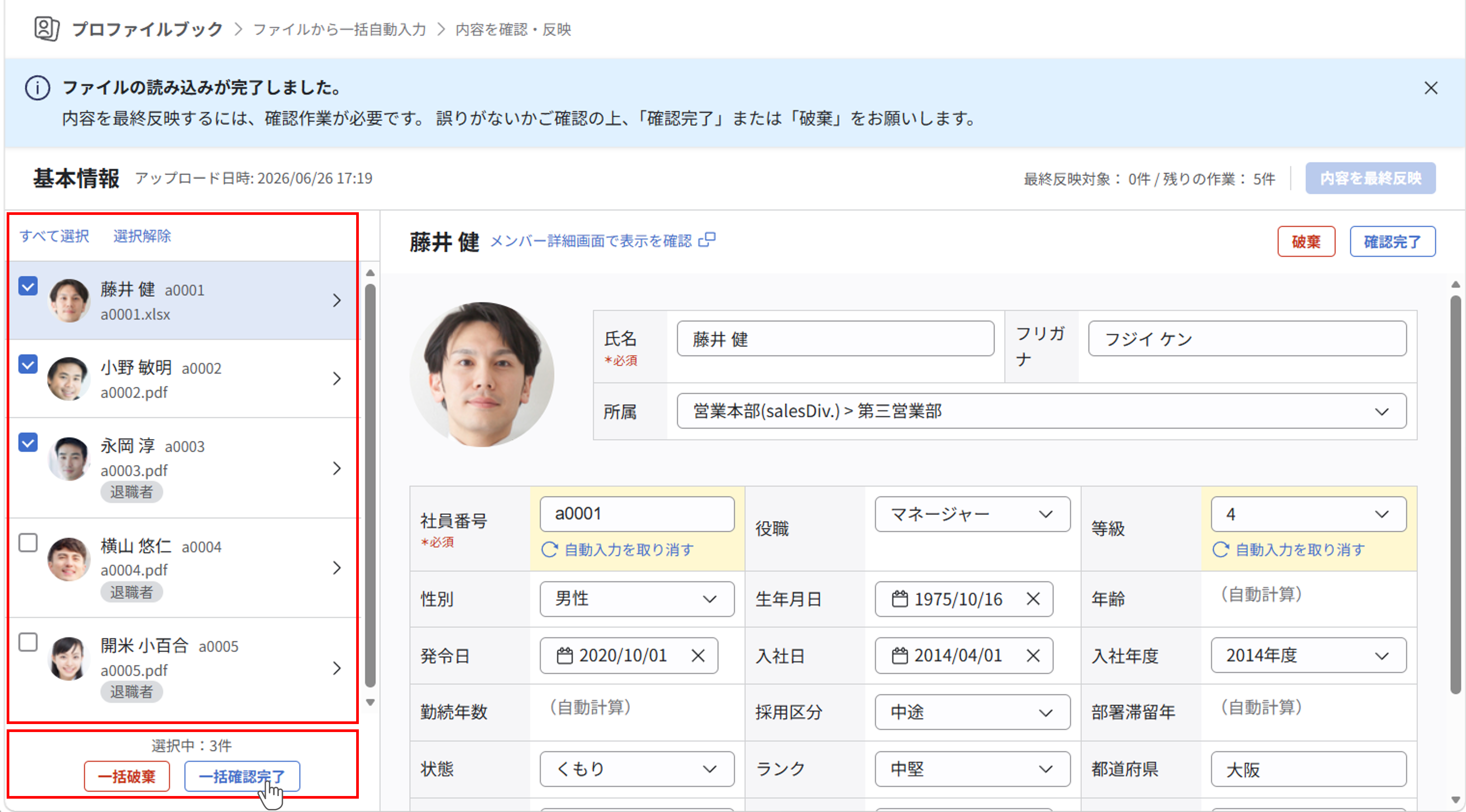The width and height of the screenshot is (1466, 812).
Task: Click the avatar of 横山 悠仁 in list
Action: click(69, 559)
